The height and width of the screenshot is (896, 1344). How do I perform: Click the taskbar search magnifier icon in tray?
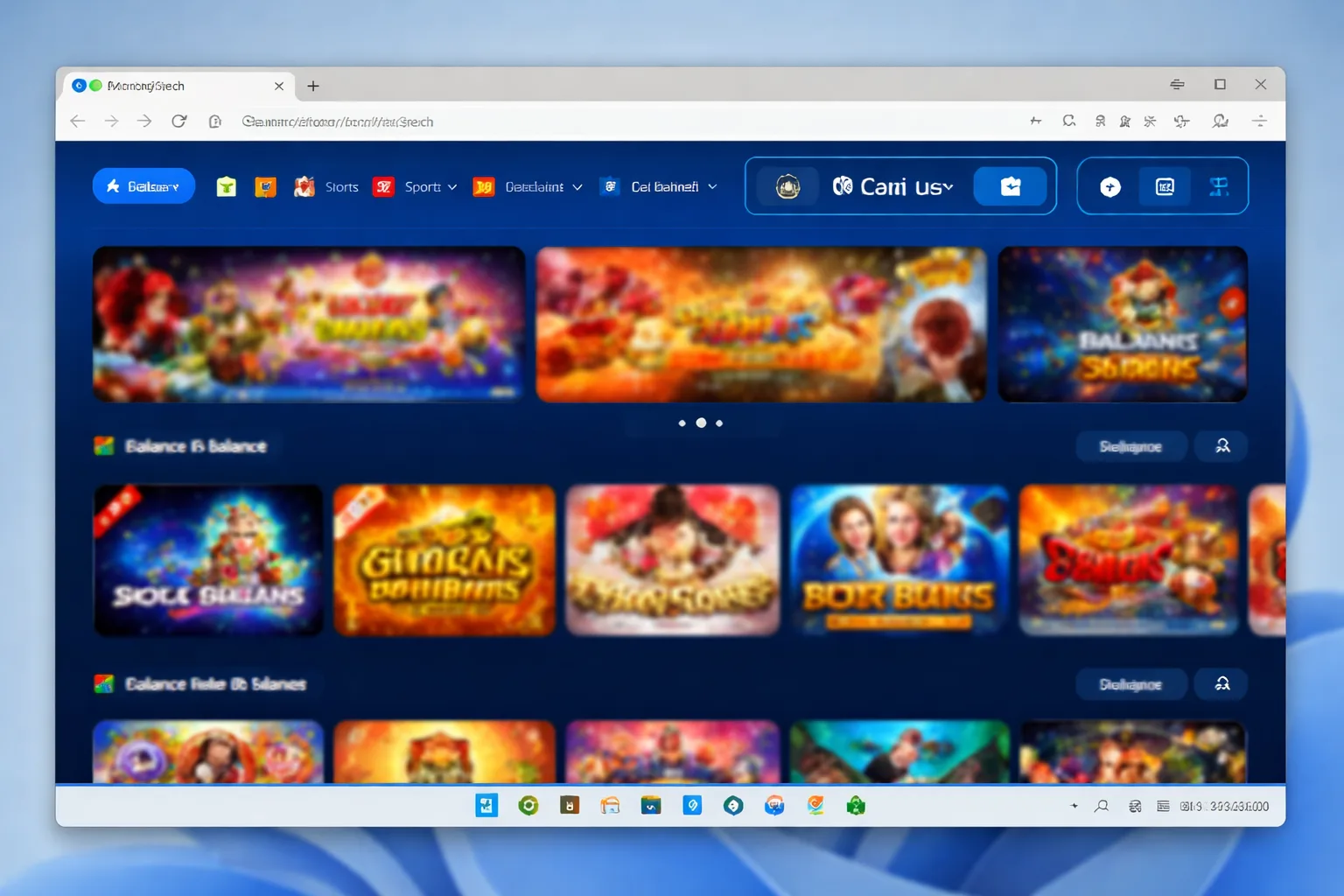click(1102, 806)
